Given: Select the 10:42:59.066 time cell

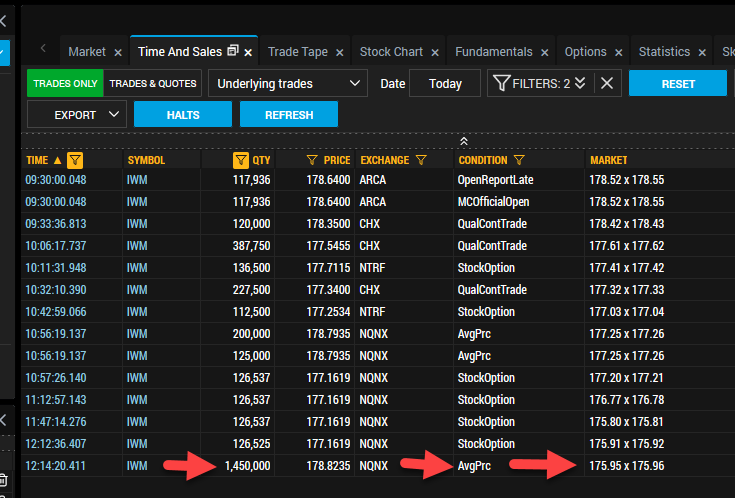Looking at the screenshot, I should coord(56,312).
